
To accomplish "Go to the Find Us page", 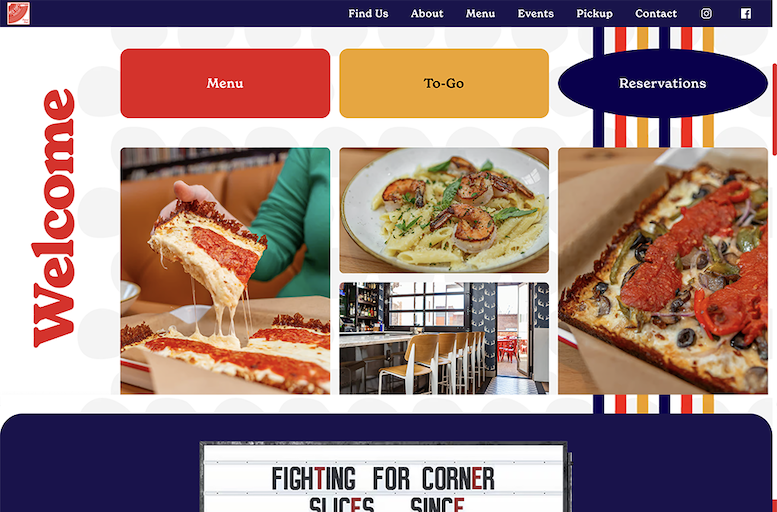I will (368, 13).
